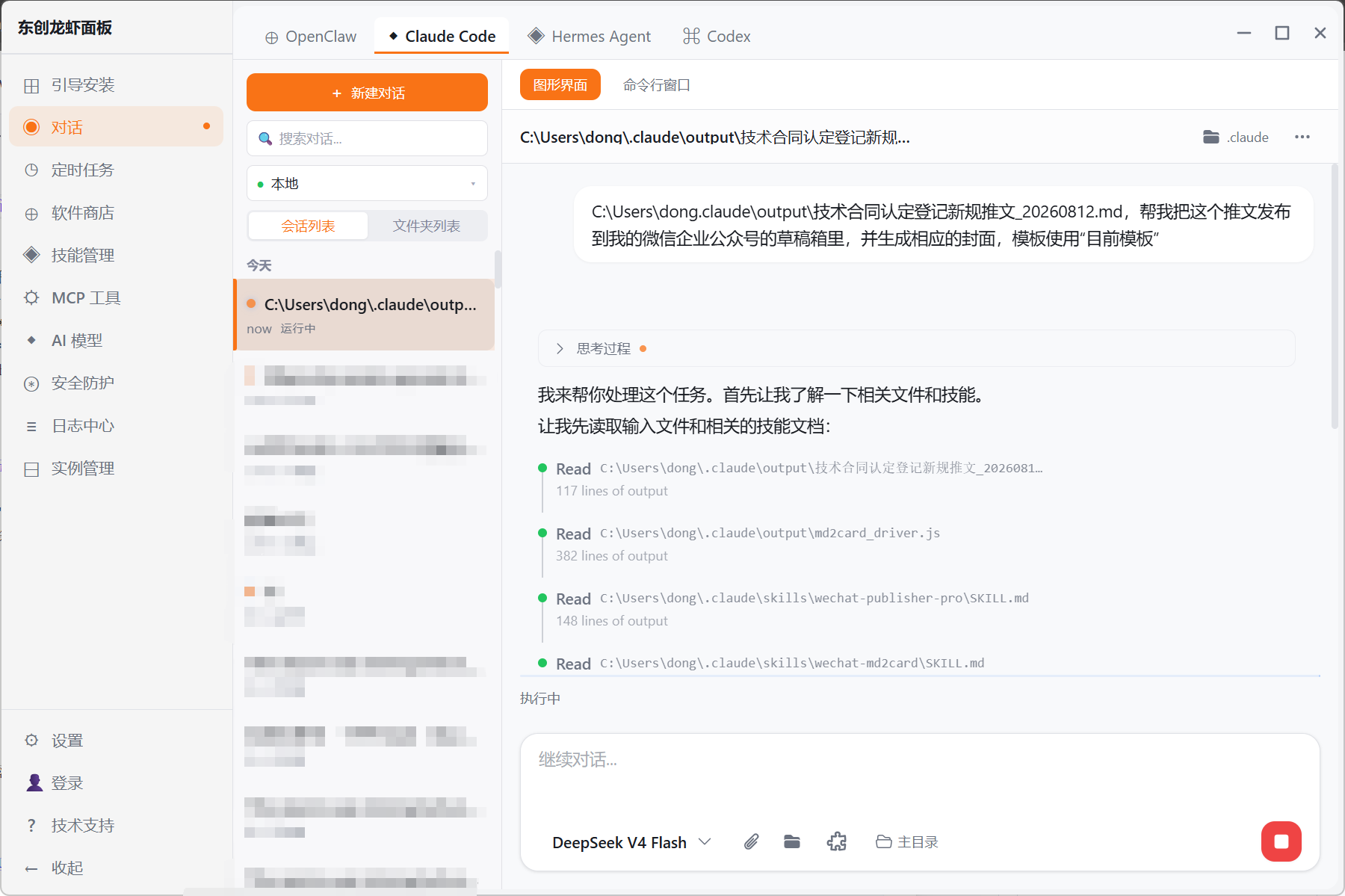
Task: Select the running conversation C:\Users\dong\.claude\outp...
Action: (365, 315)
